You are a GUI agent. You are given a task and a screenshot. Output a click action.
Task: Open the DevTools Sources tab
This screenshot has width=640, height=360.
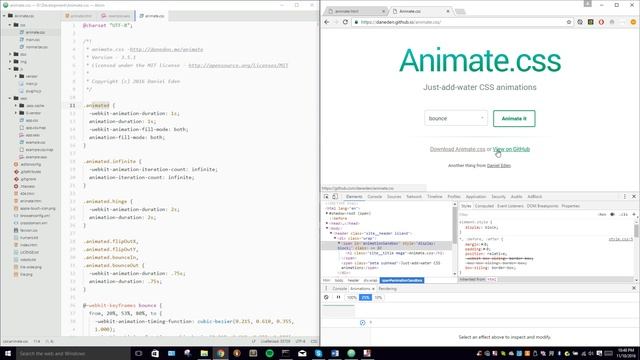(x=394, y=196)
